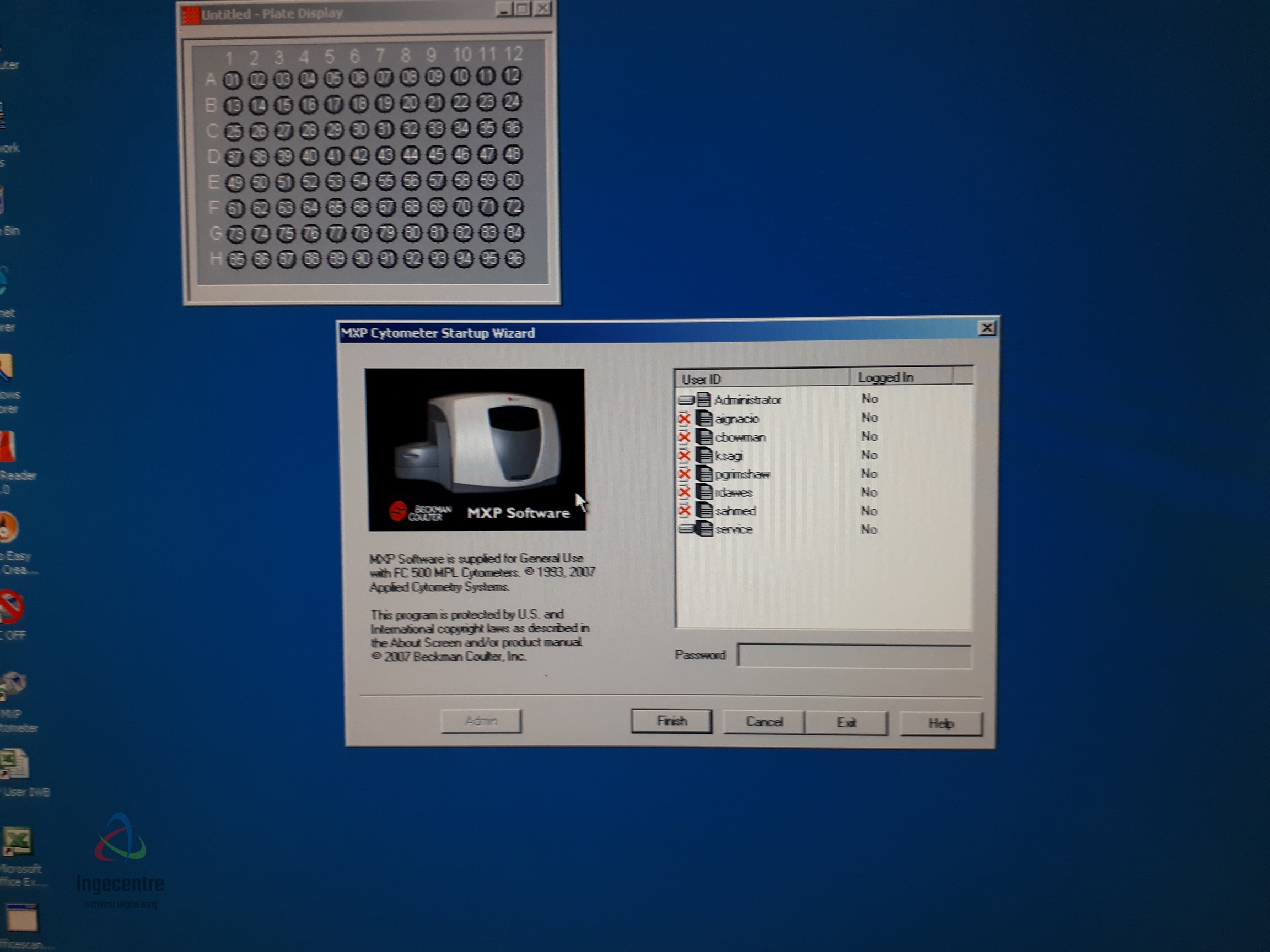Viewport: 1270px width, 952px height.
Task: Click column label 6 in Plate Display
Action: [355, 56]
